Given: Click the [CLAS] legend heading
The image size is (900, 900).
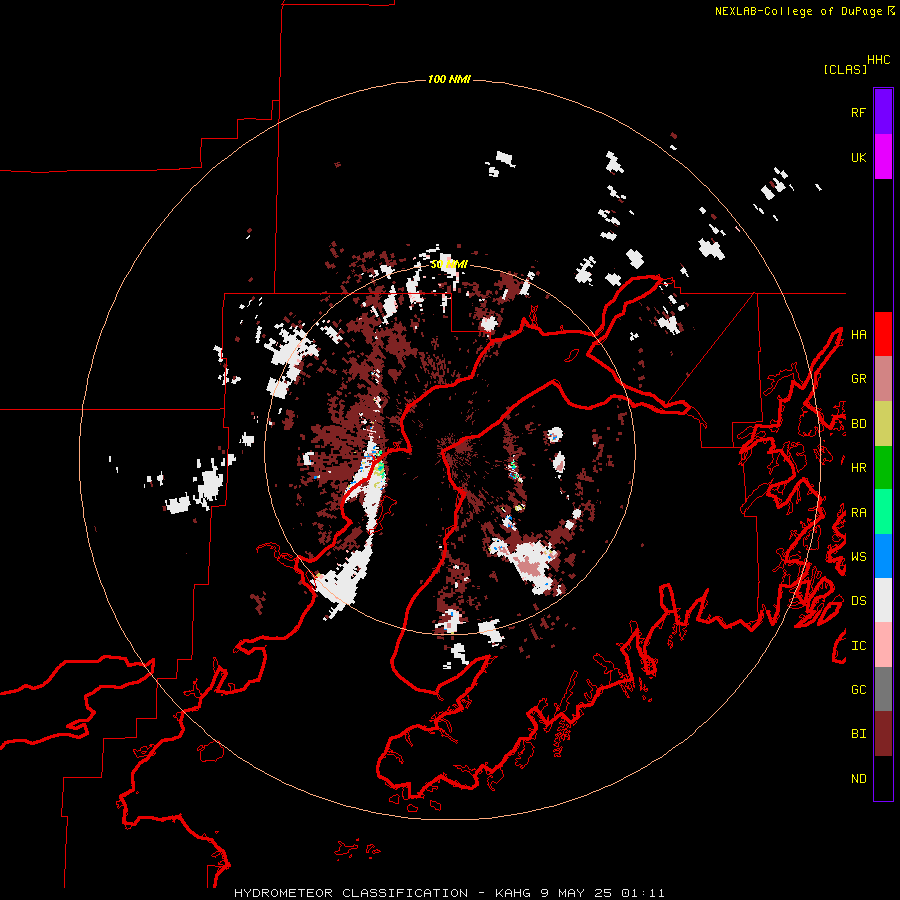Looking at the screenshot, I should pos(845,69).
